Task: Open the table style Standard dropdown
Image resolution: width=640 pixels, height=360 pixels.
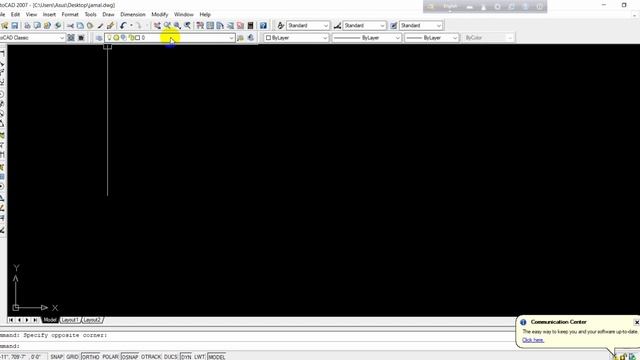Action: (439, 25)
